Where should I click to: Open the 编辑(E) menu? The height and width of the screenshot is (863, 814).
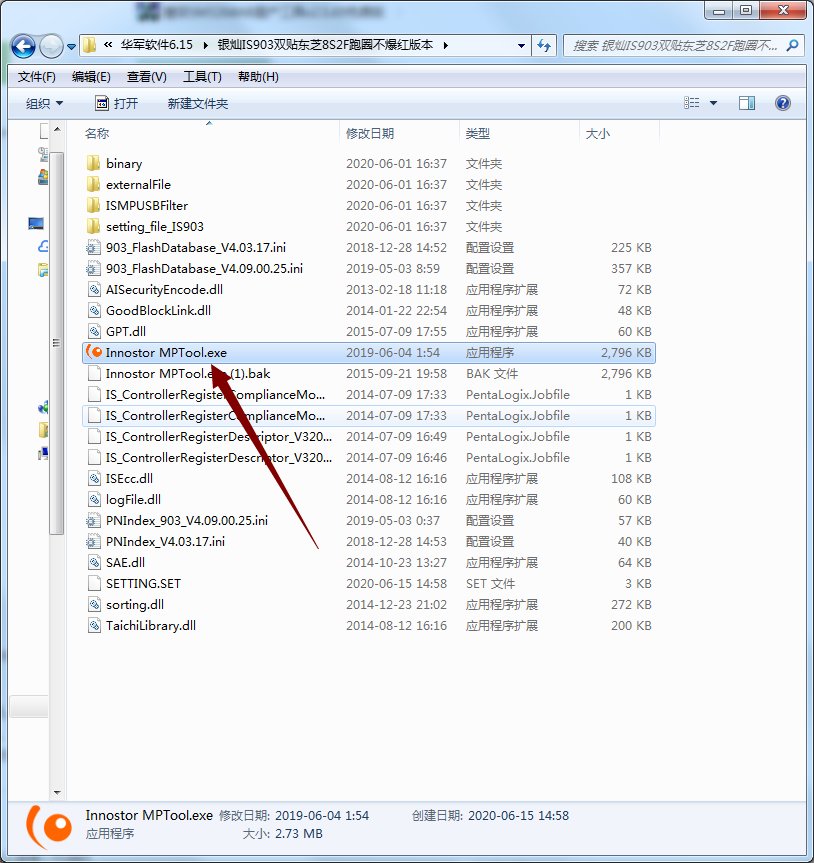click(x=91, y=77)
